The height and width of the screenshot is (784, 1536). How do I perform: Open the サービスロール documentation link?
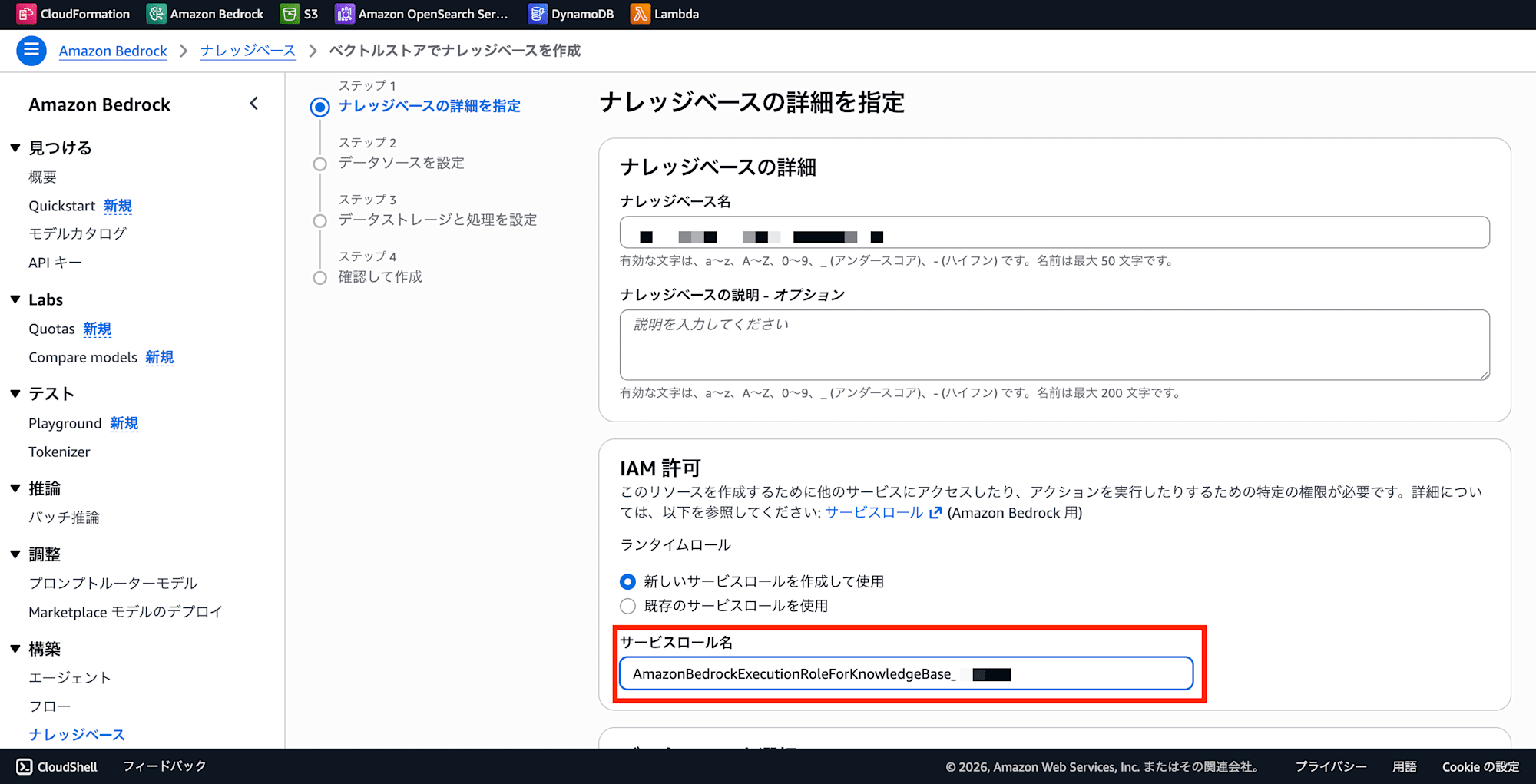click(x=874, y=513)
